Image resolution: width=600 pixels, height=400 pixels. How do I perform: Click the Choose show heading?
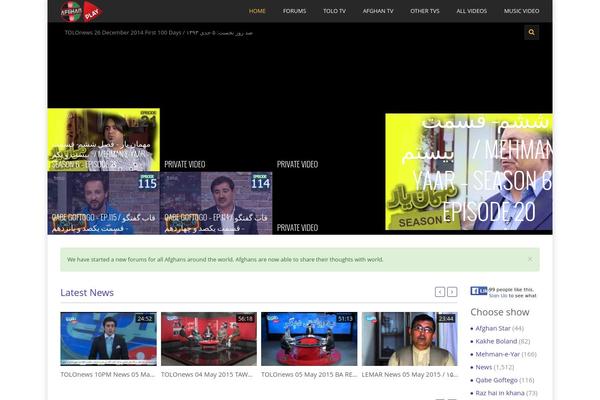click(500, 312)
